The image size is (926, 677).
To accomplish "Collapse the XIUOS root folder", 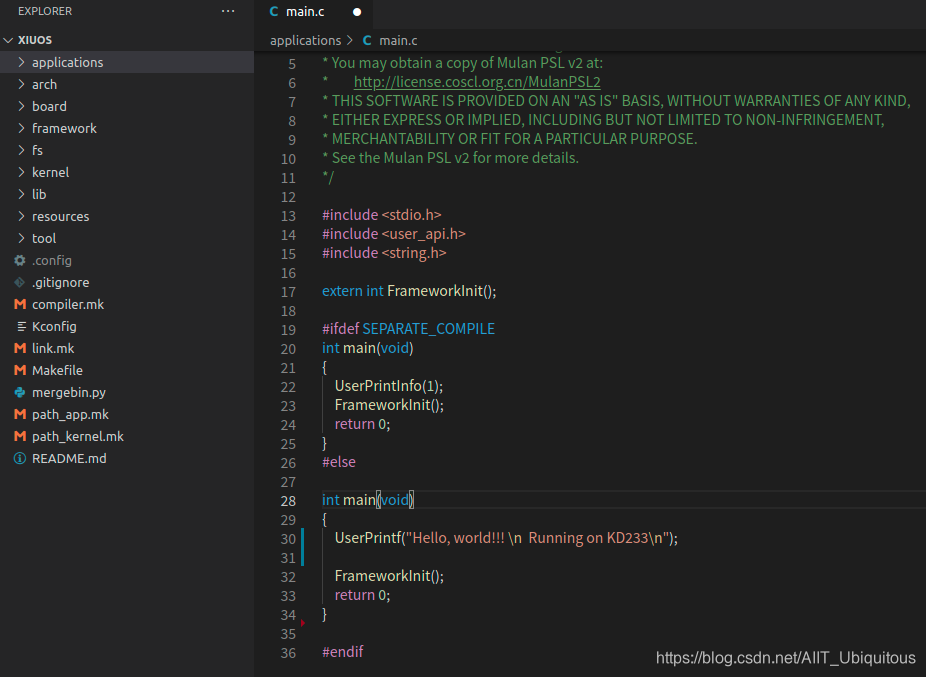I will point(8,40).
